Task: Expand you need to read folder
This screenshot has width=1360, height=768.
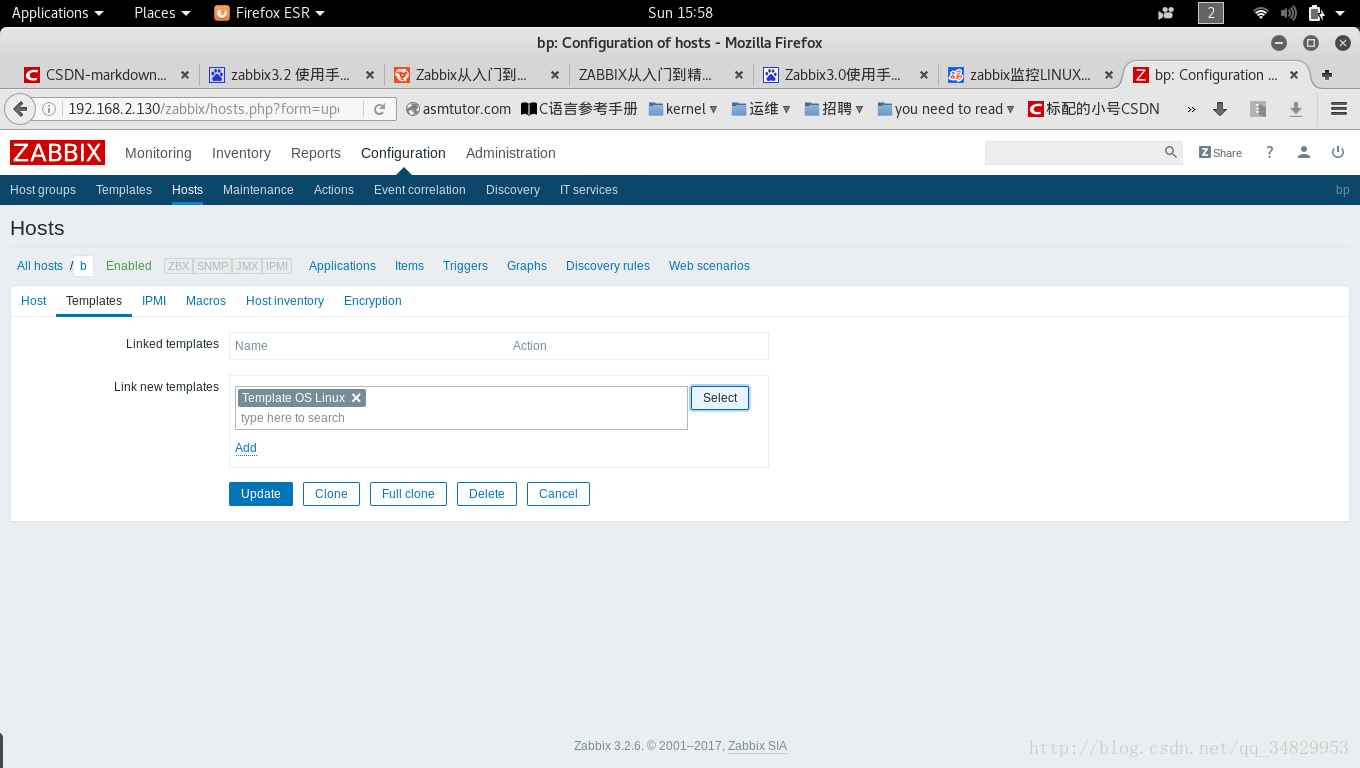Action: click(x=947, y=109)
